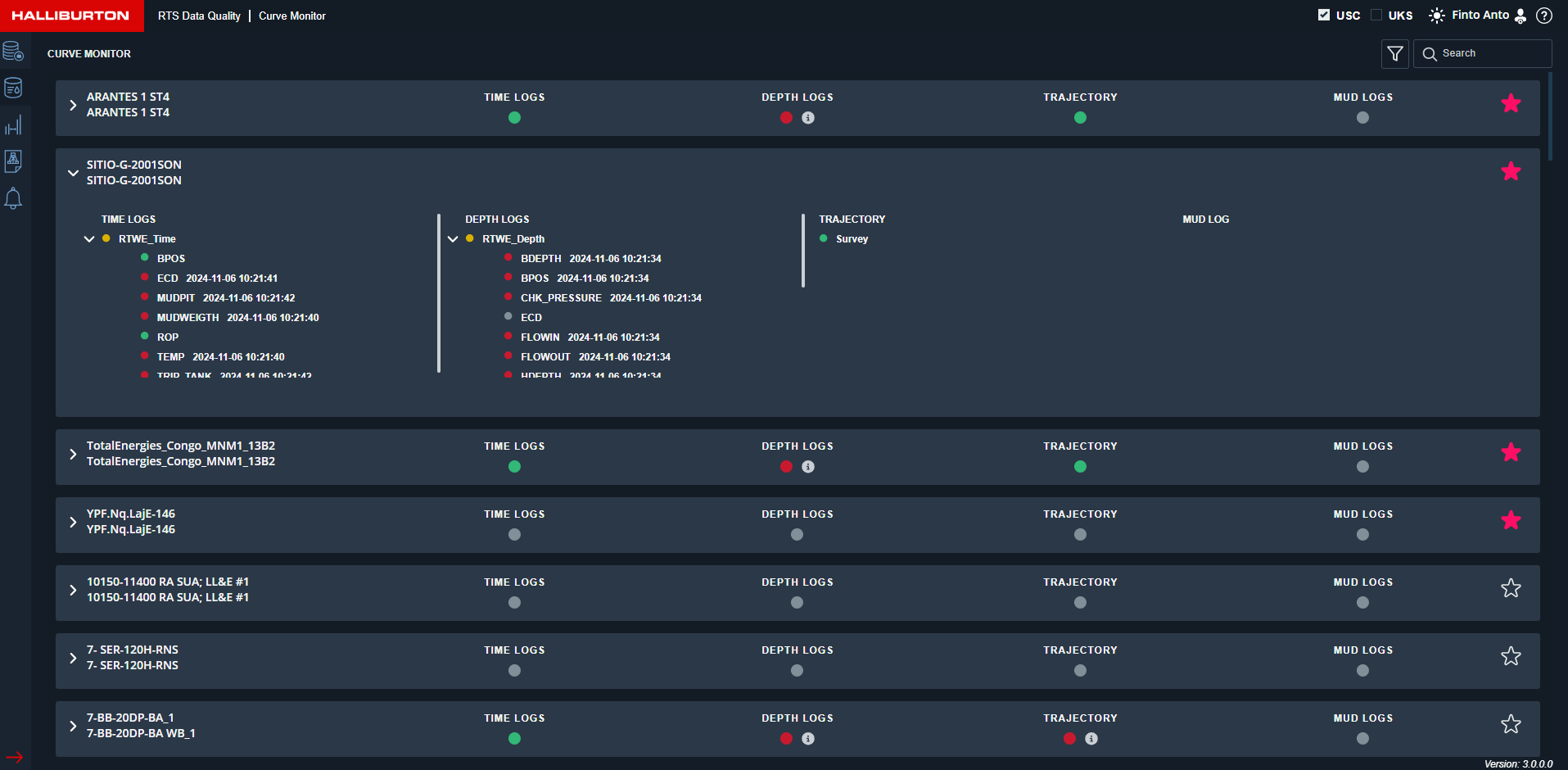Favorite 10150-11400 RA SUA well star
This screenshot has width=1568, height=770.
pos(1511,588)
